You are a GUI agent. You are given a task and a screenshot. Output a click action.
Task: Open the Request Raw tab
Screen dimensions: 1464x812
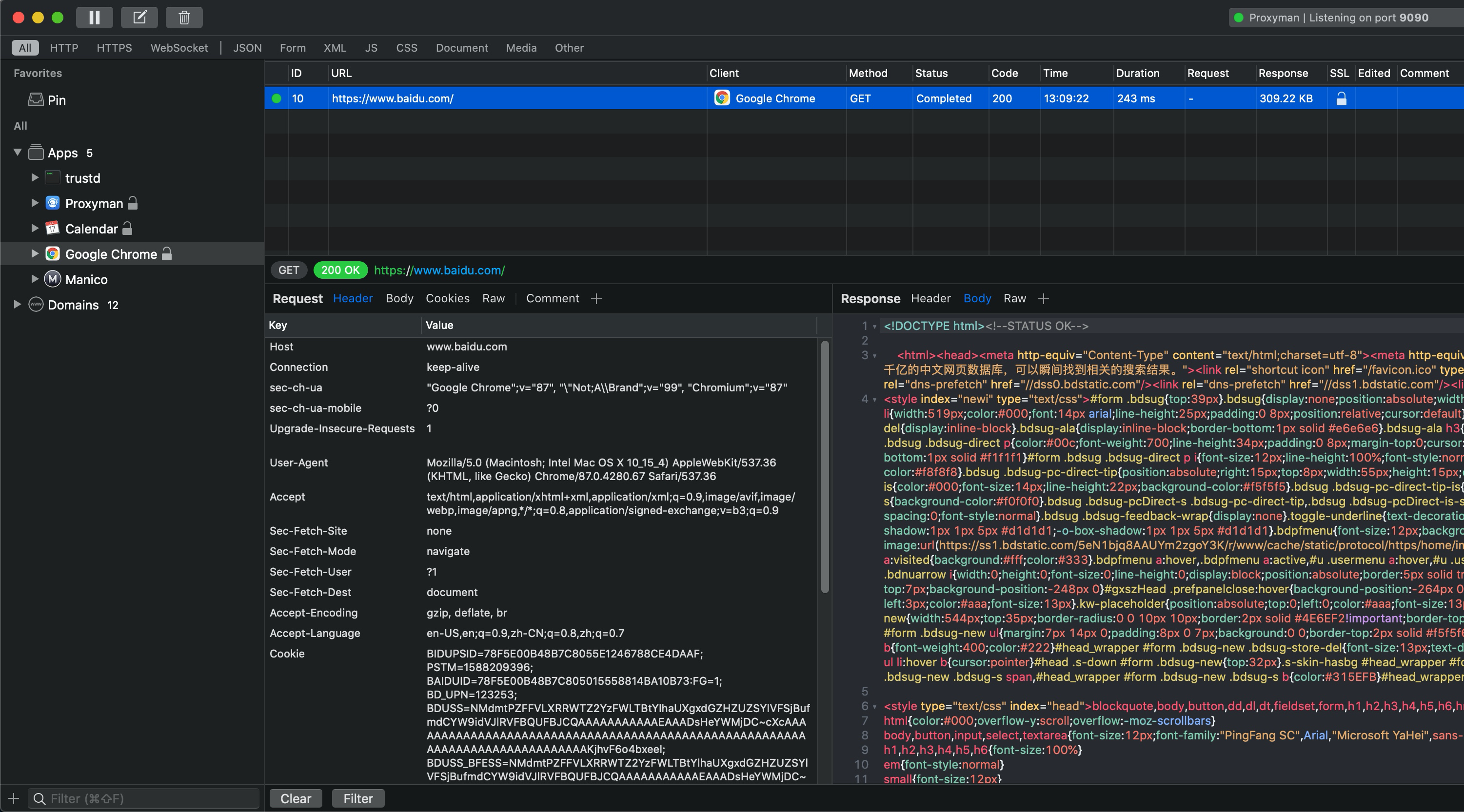pos(494,298)
